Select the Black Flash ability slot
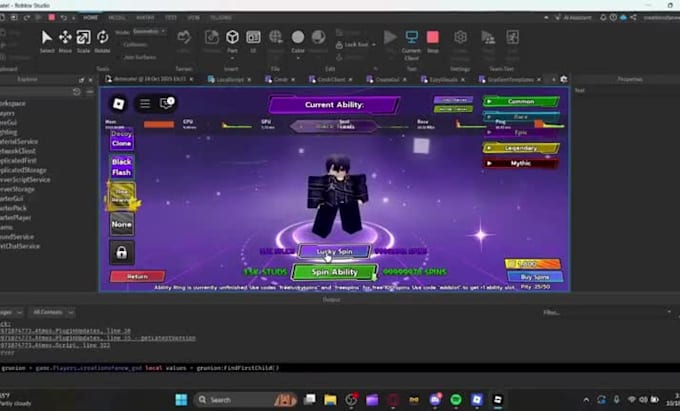 point(122,167)
